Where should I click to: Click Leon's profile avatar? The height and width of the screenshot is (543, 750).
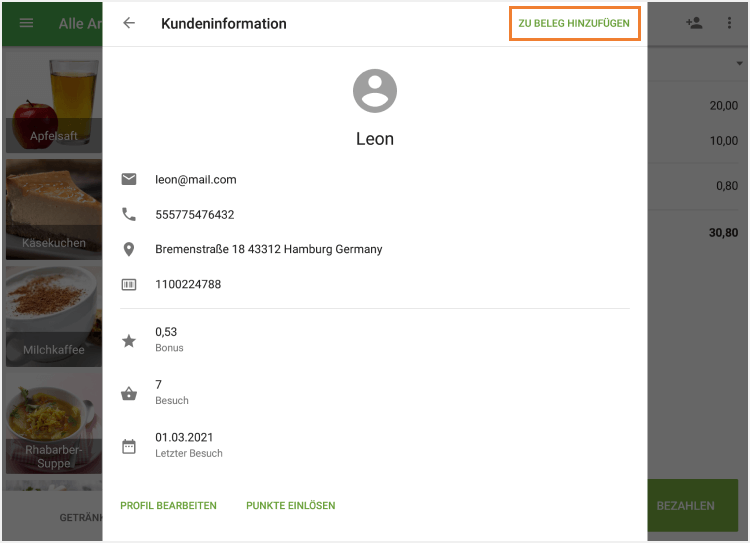tap(375, 91)
